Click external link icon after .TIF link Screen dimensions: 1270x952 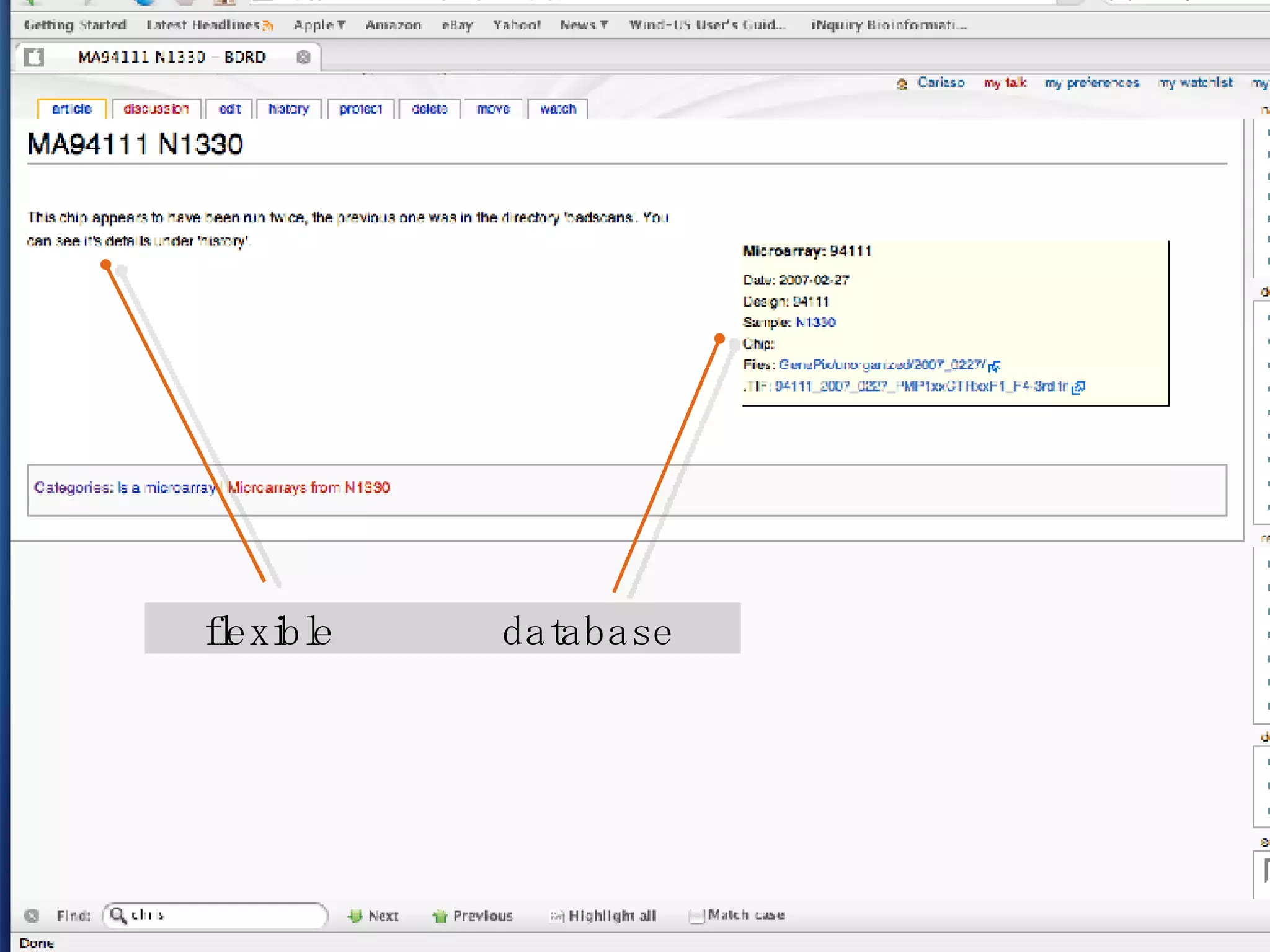coord(1078,387)
